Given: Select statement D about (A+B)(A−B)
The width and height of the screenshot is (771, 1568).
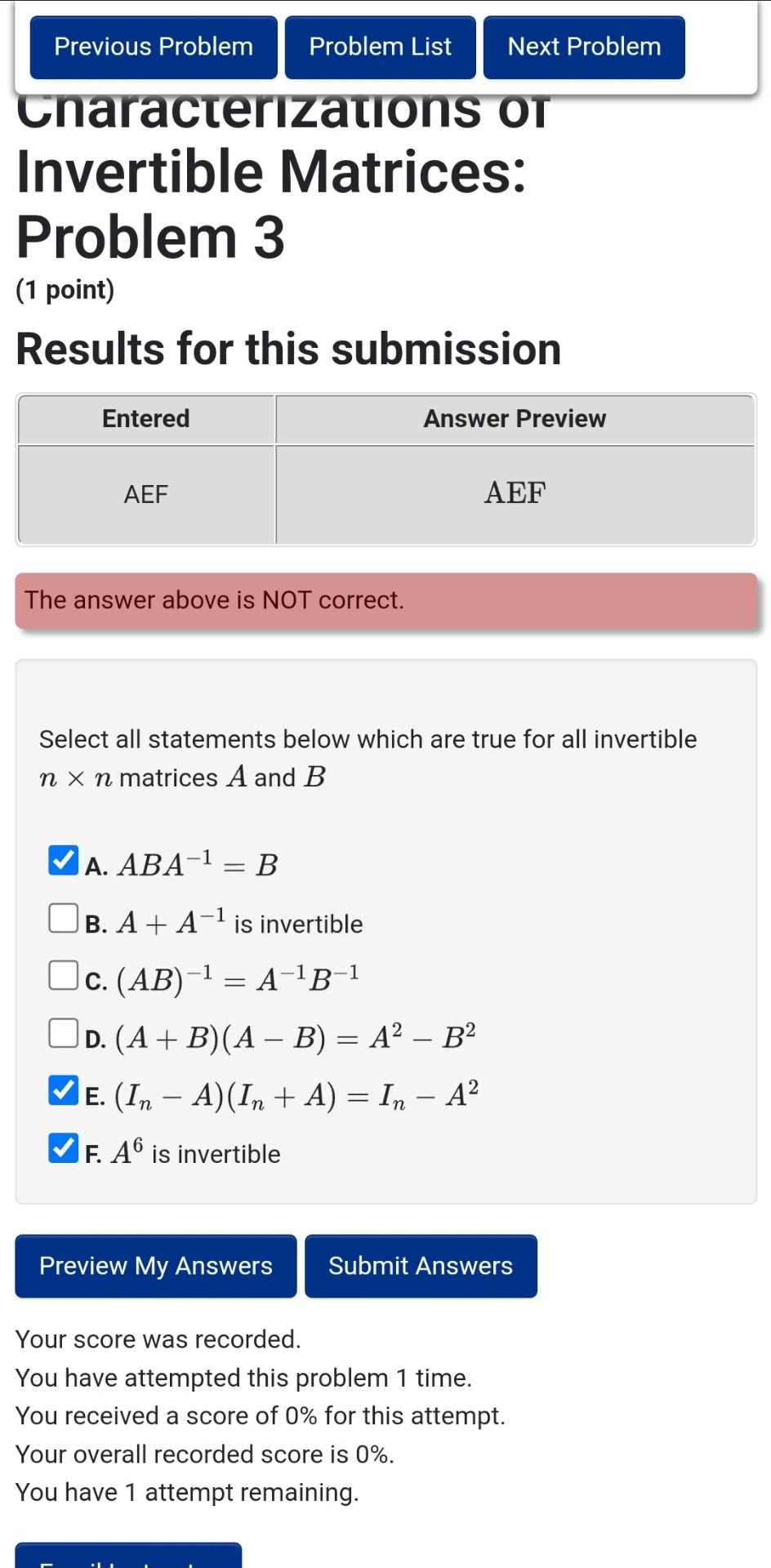Looking at the screenshot, I should 62,1032.
